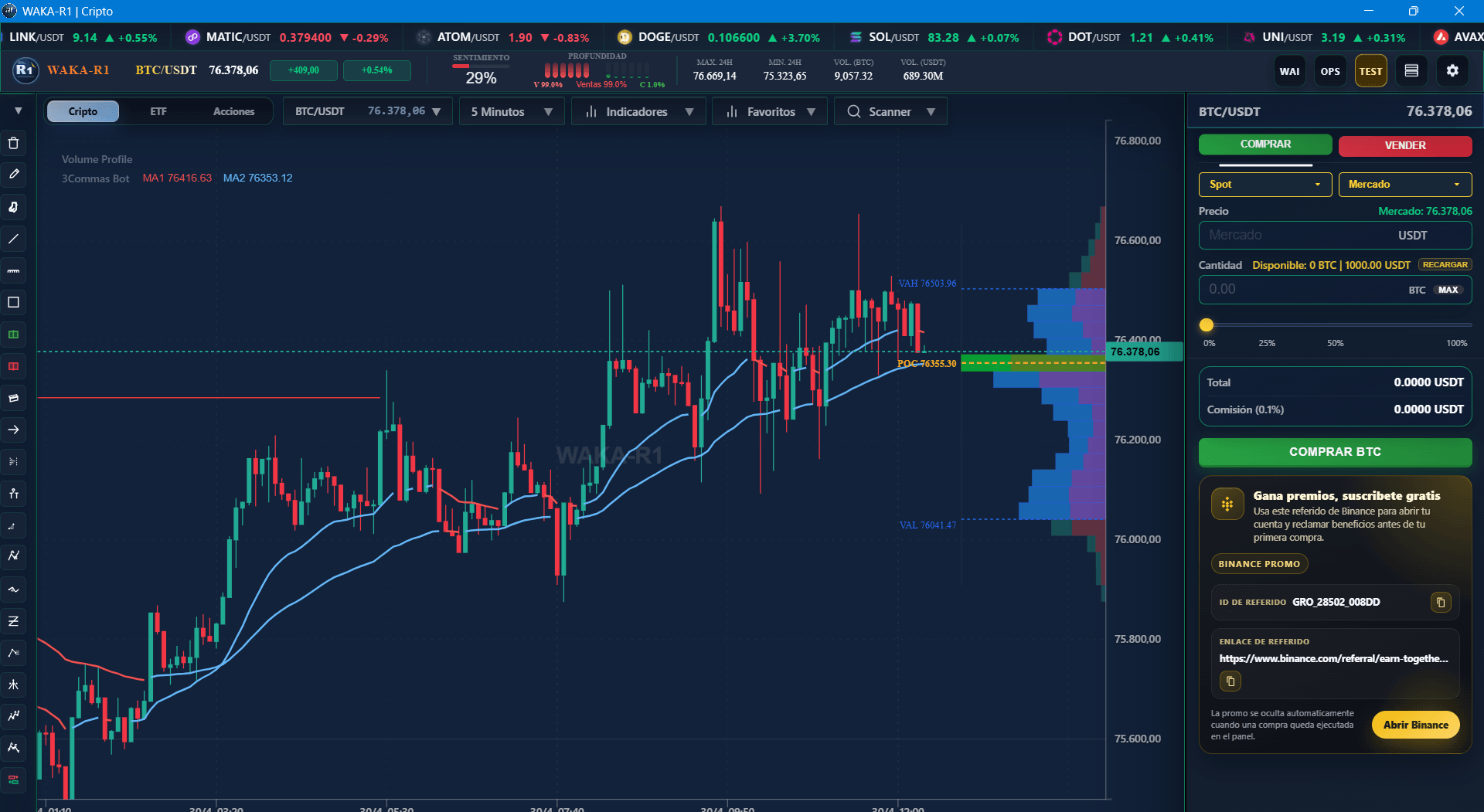Select the ruler measure tool

coord(13,270)
